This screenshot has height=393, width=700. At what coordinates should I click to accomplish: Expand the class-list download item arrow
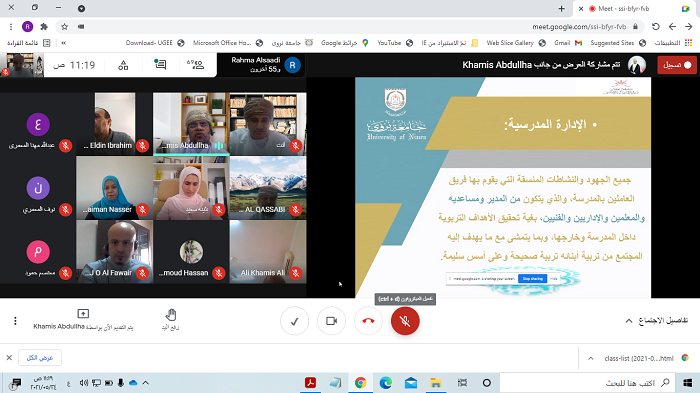(x=591, y=358)
